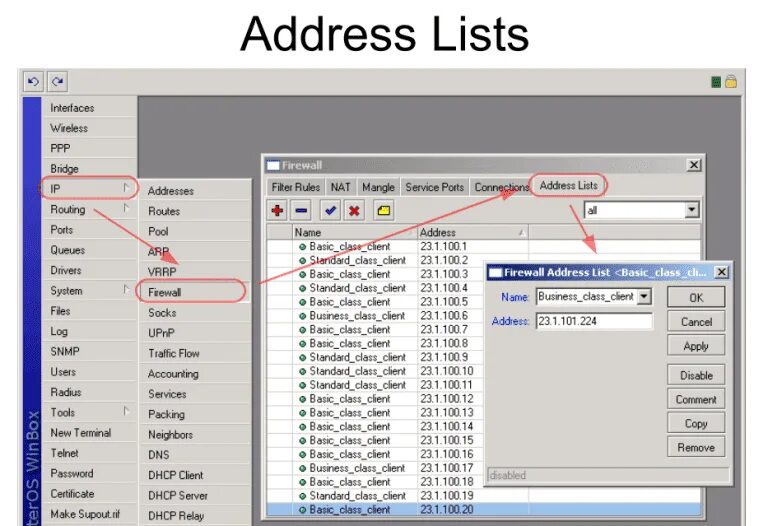Image resolution: width=768 pixels, height=526 pixels.
Task: Open the PPP menu item
Action: tap(89, 148)
